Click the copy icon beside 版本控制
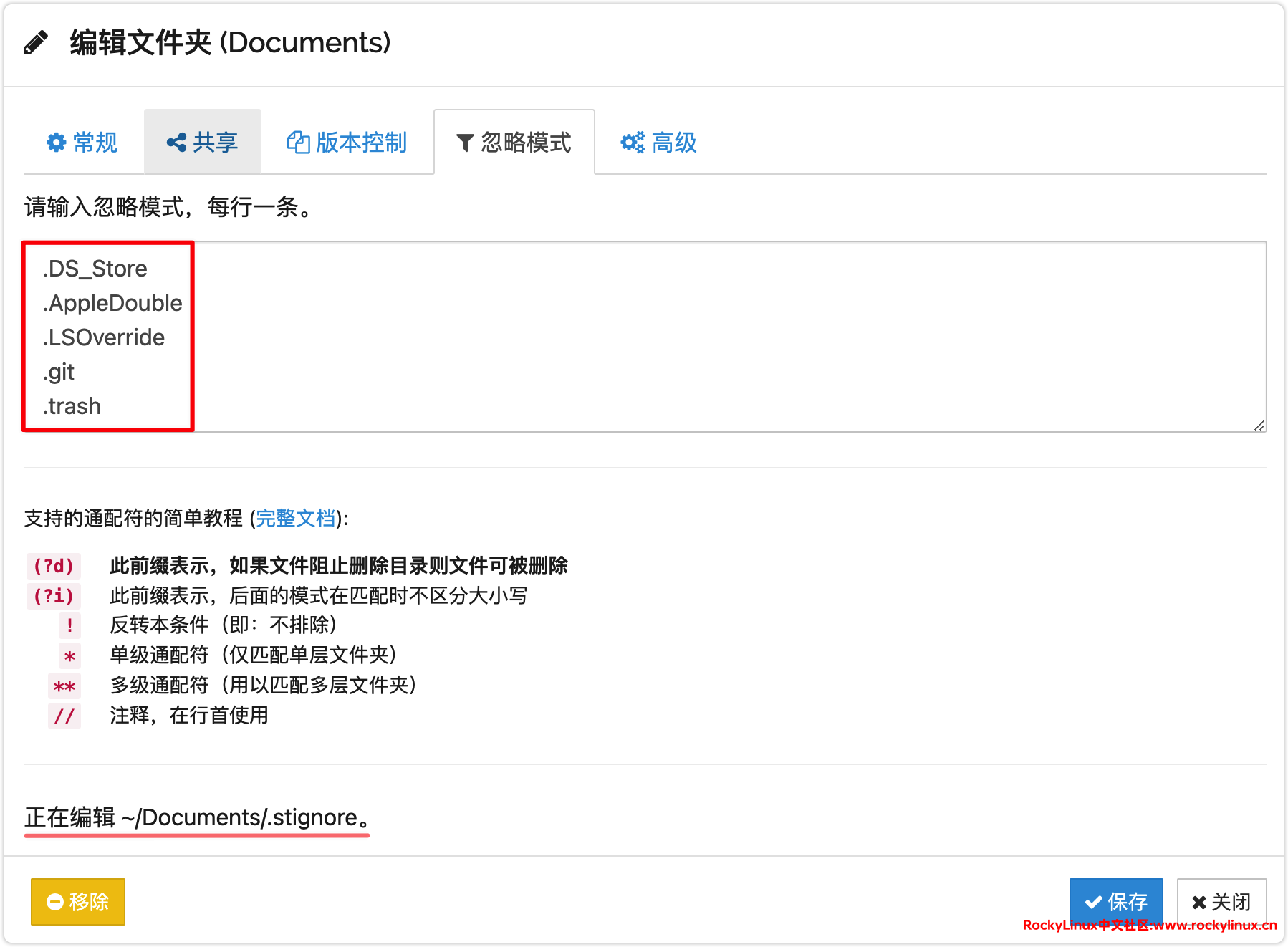This screenshot has width=1288, height=947. click(x=298, y=143)
